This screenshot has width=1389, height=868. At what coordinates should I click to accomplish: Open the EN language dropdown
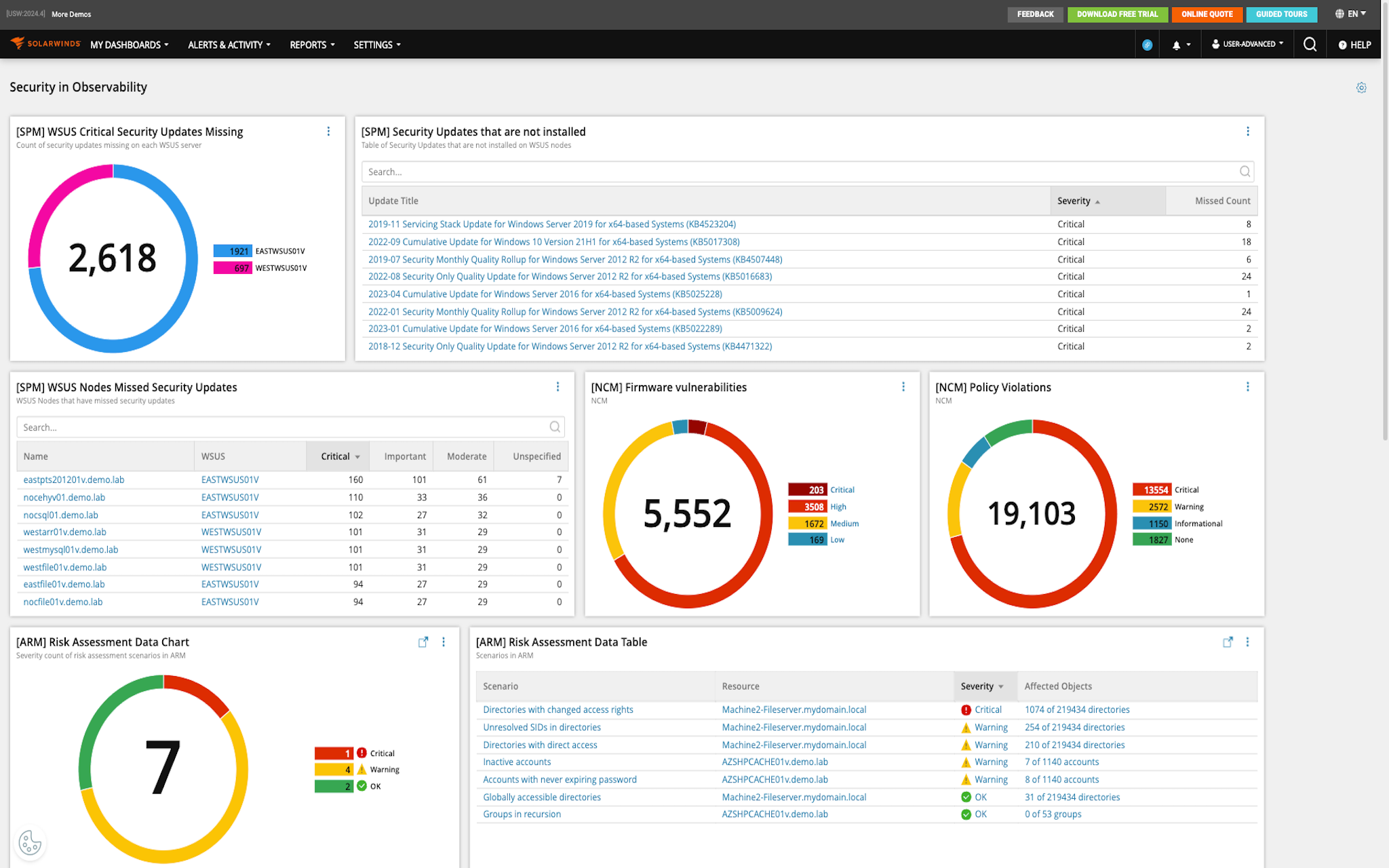click(1350, 14)
